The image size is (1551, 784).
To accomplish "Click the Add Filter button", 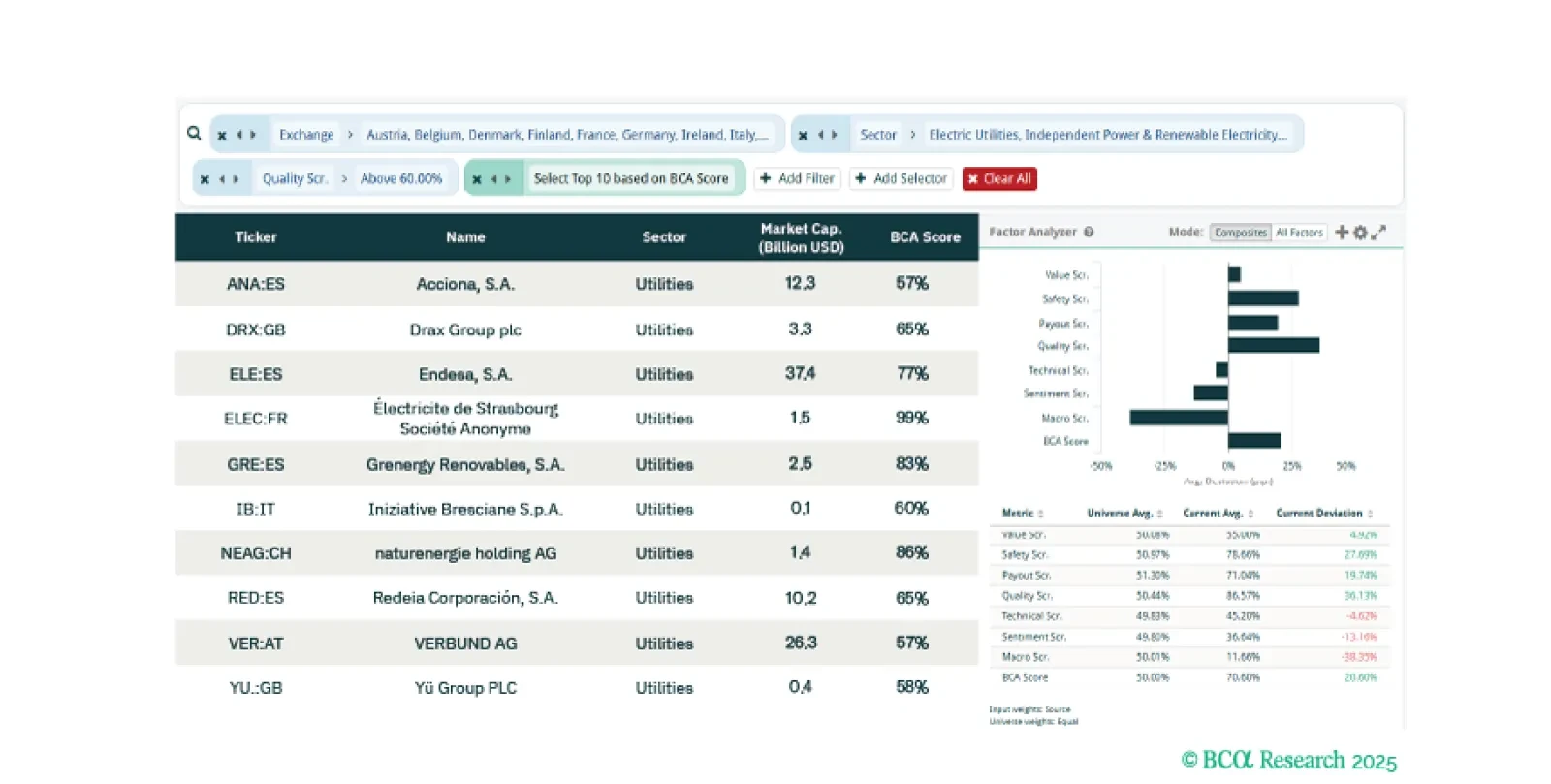I will pyautogui.click(x=797, y=179).
